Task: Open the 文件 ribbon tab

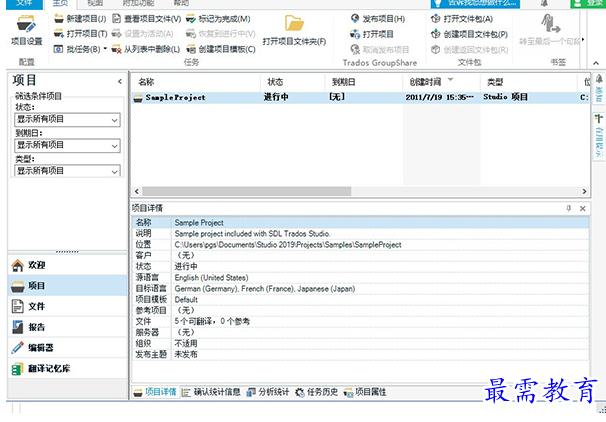Action: pyautogui.click(x=24, y=3)
